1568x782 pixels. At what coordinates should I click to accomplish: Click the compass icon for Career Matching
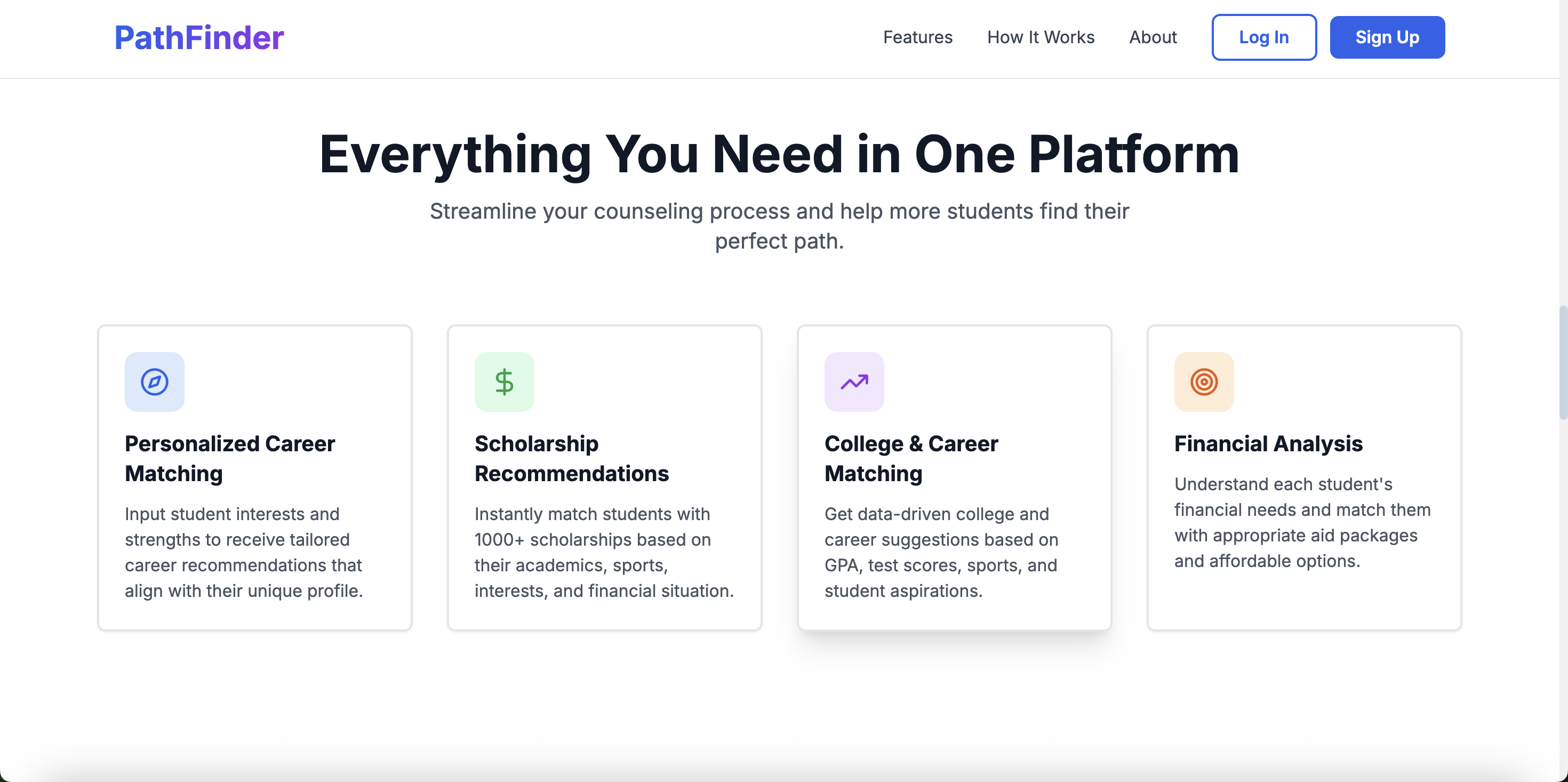[x=155, y=382]
